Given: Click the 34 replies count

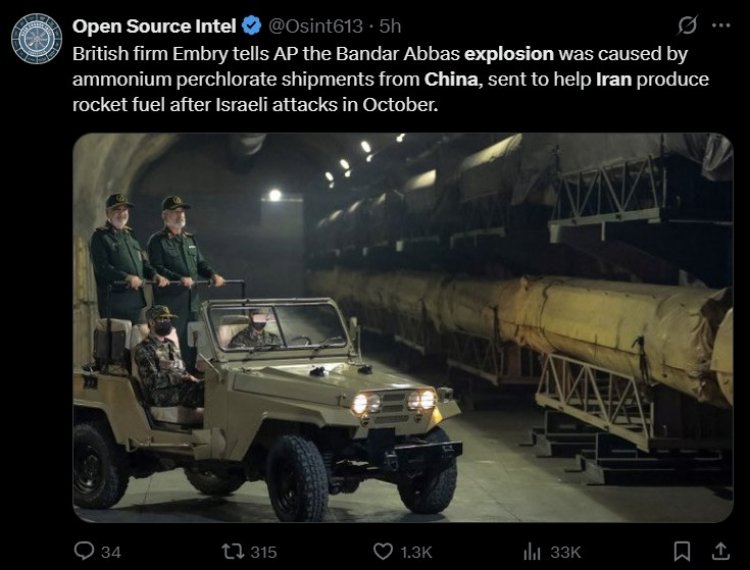Looking at the screenshot, I should 111,552.
